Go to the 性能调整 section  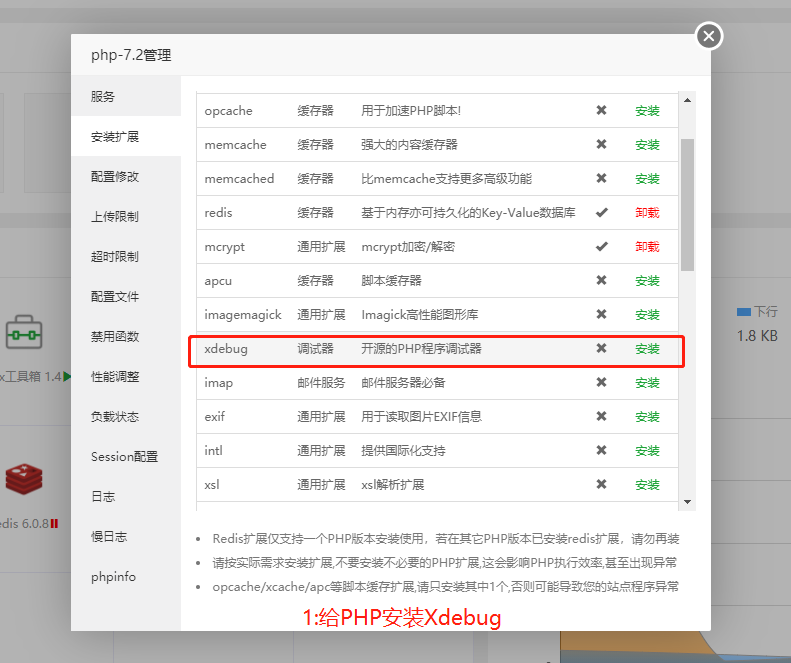click(x=126, y=376)
